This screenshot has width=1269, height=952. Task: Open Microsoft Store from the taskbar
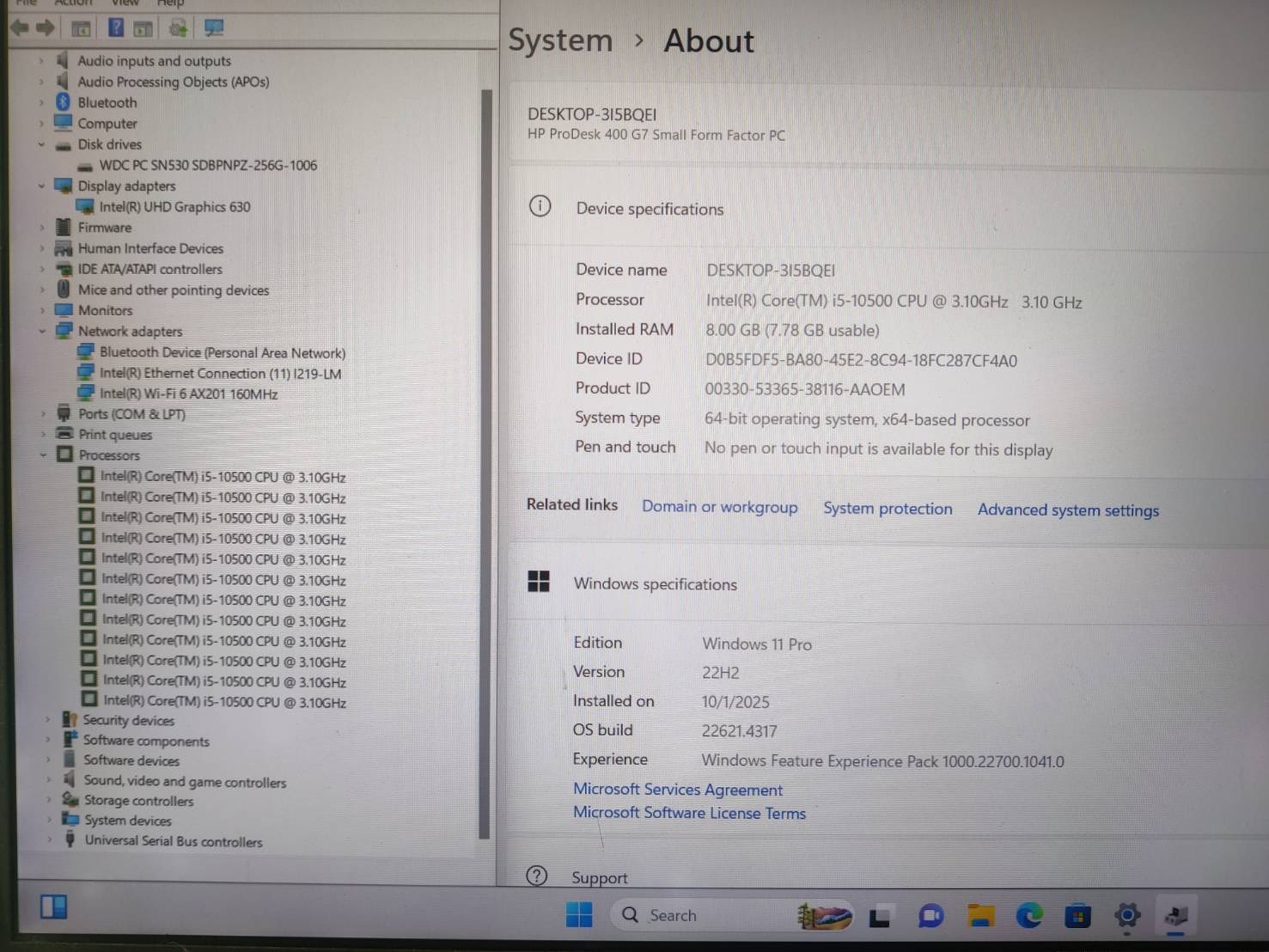click(1077, 916)
